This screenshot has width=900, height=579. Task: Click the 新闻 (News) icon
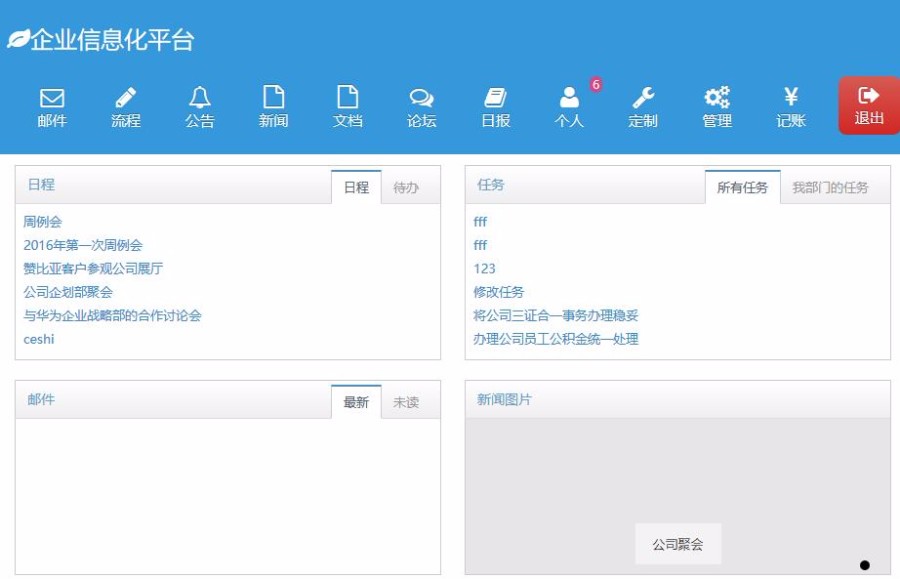(274, 106)
